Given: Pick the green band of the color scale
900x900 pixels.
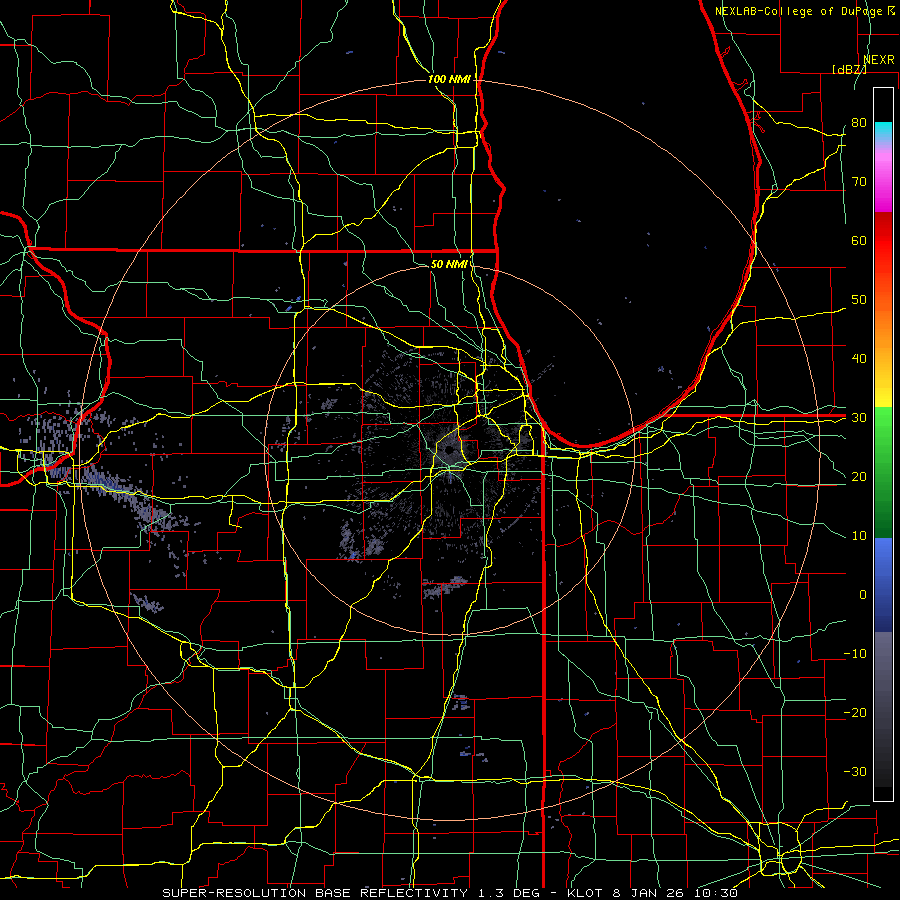Looking at the screenshot, I should pyautogui.click(x=883, y=472).
